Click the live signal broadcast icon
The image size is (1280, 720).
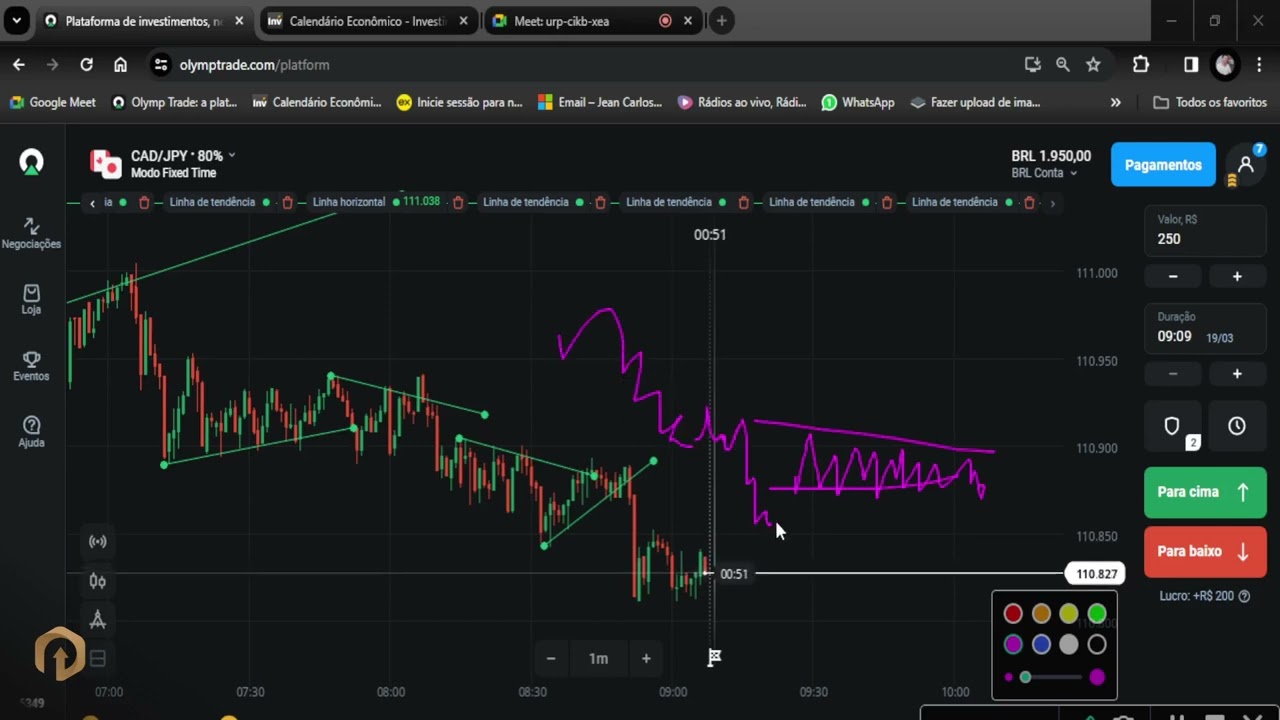[x=98, y=542]
